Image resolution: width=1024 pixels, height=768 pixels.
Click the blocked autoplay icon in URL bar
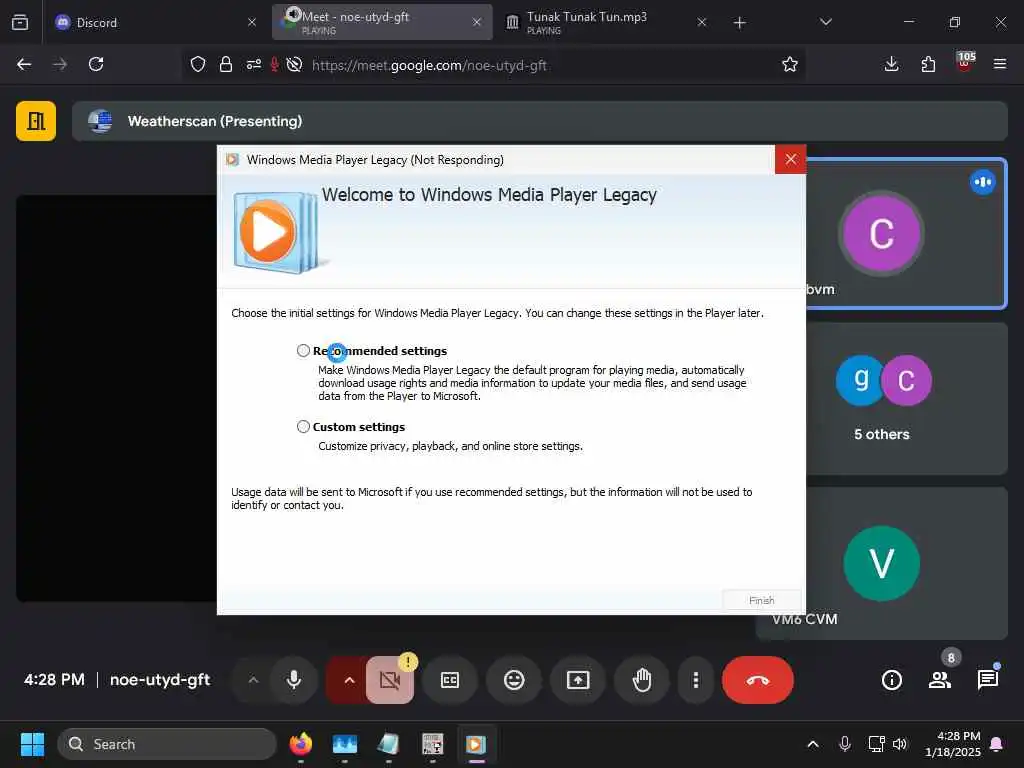click(x=295, y=64)
